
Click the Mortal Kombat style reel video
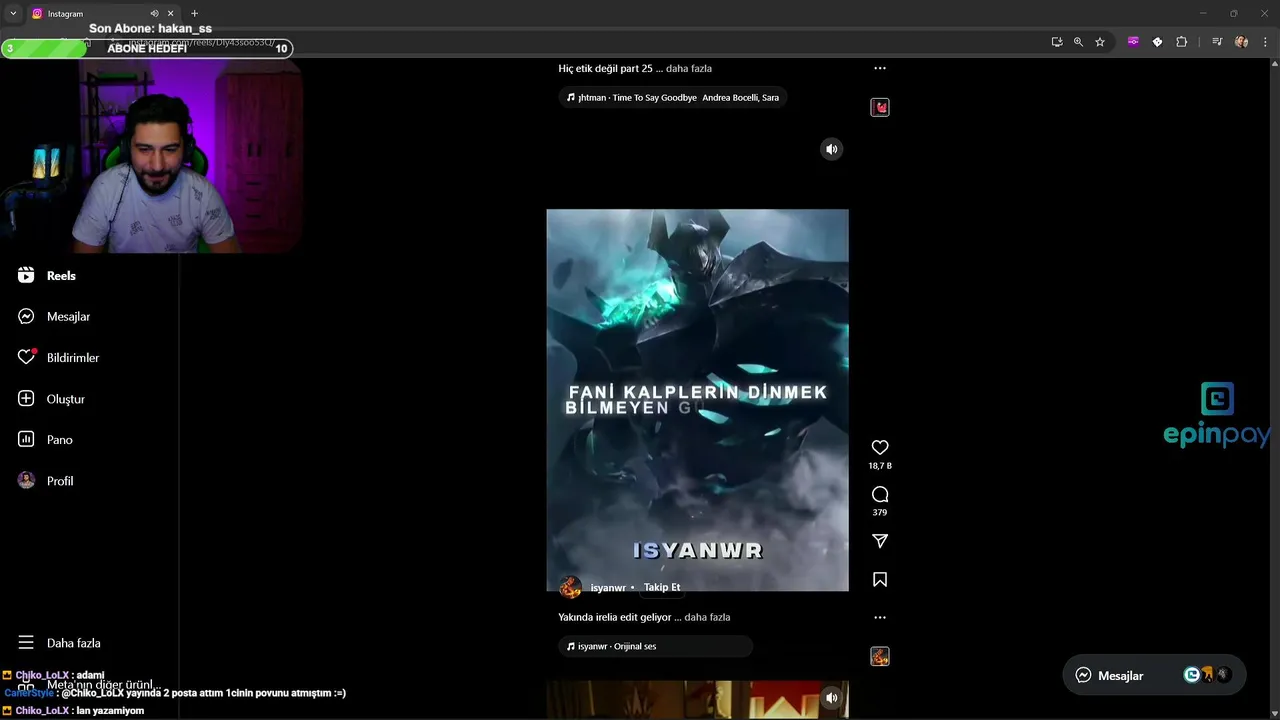[x=697, y=400]
